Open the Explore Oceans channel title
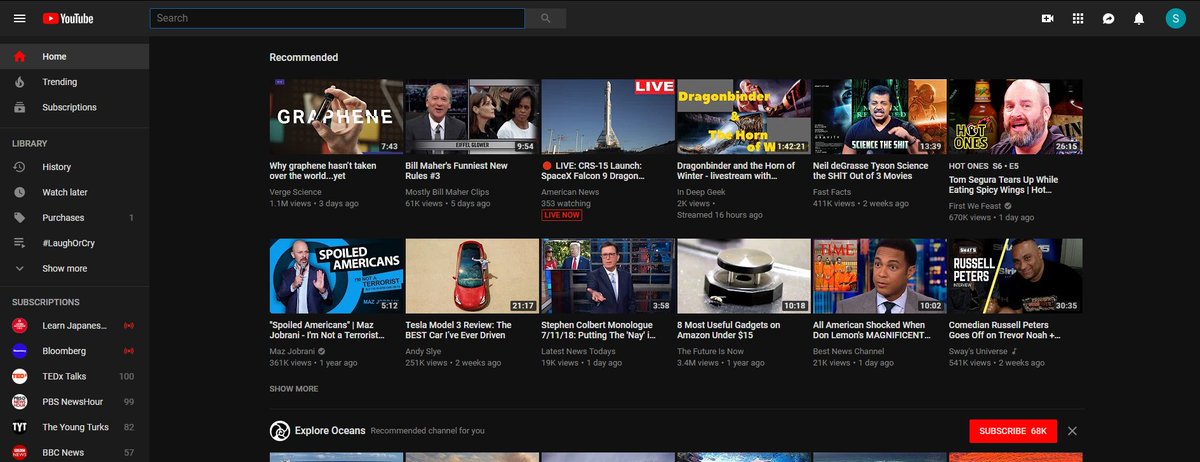1200x462 pixels. [330, 431]
